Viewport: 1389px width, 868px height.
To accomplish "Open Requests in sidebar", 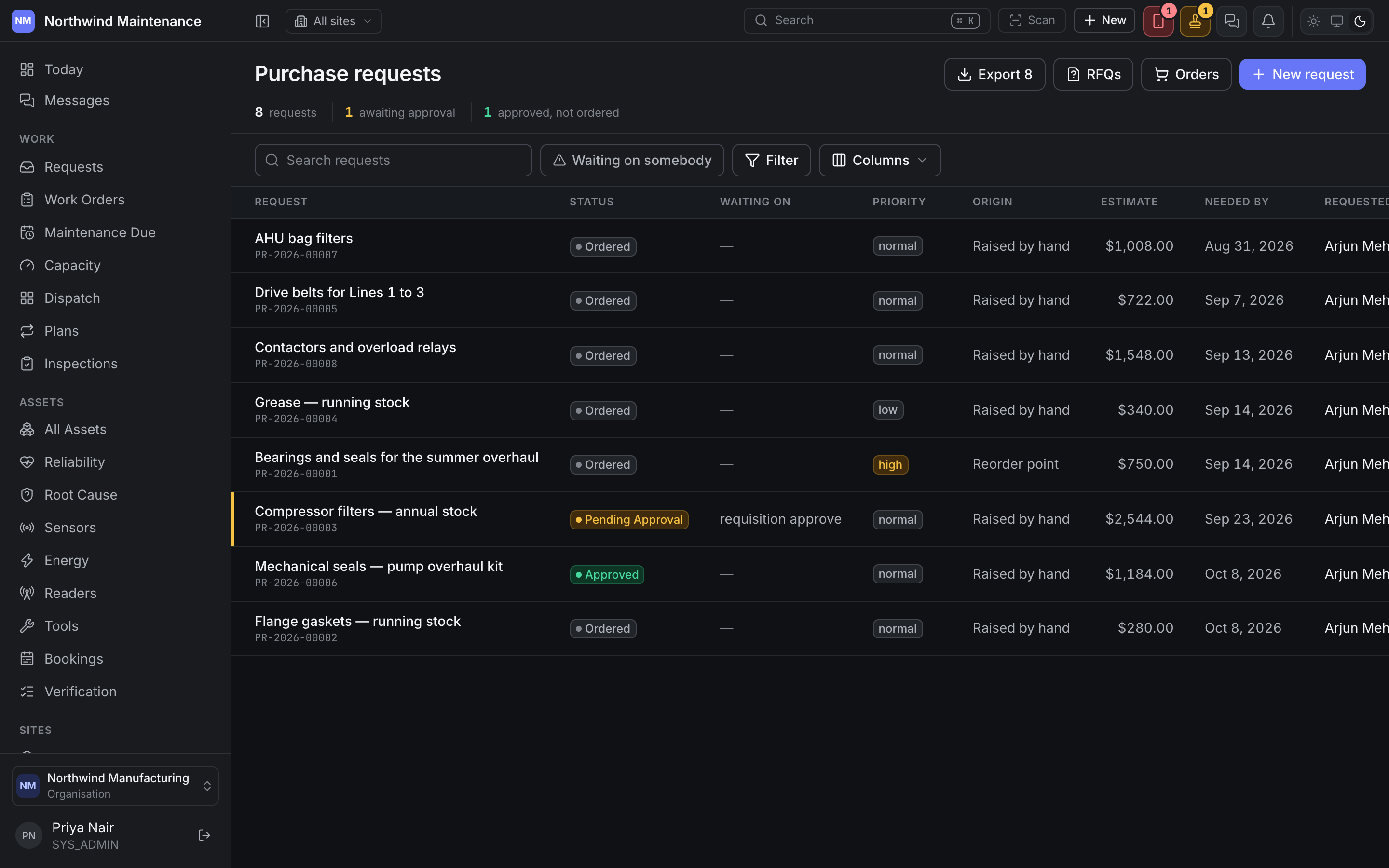I will click(x=115, y=167).
